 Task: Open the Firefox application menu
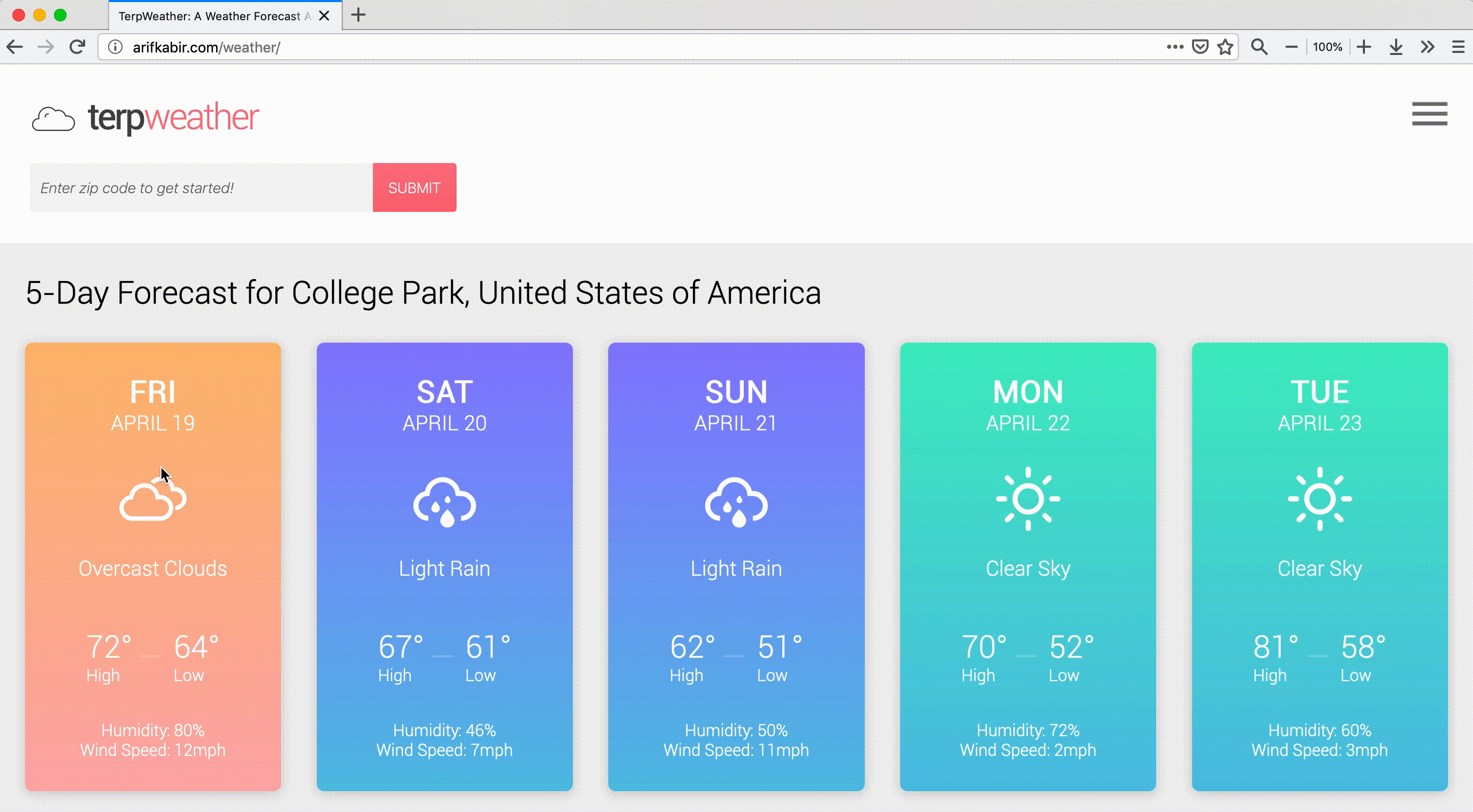click(1457, 47)
